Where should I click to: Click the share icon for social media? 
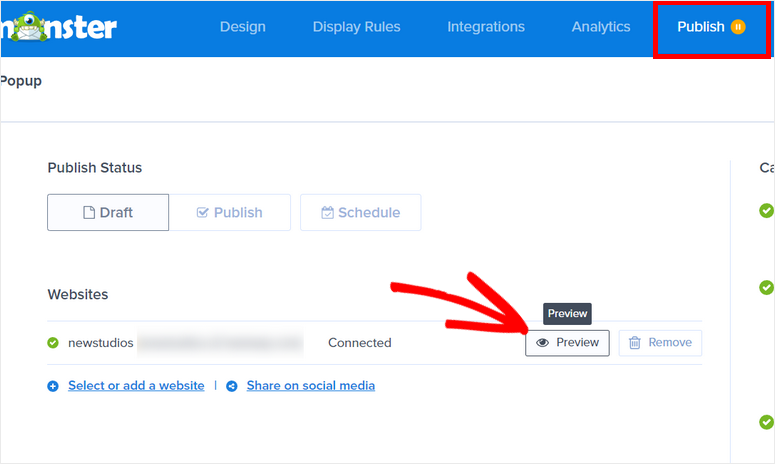232,386
